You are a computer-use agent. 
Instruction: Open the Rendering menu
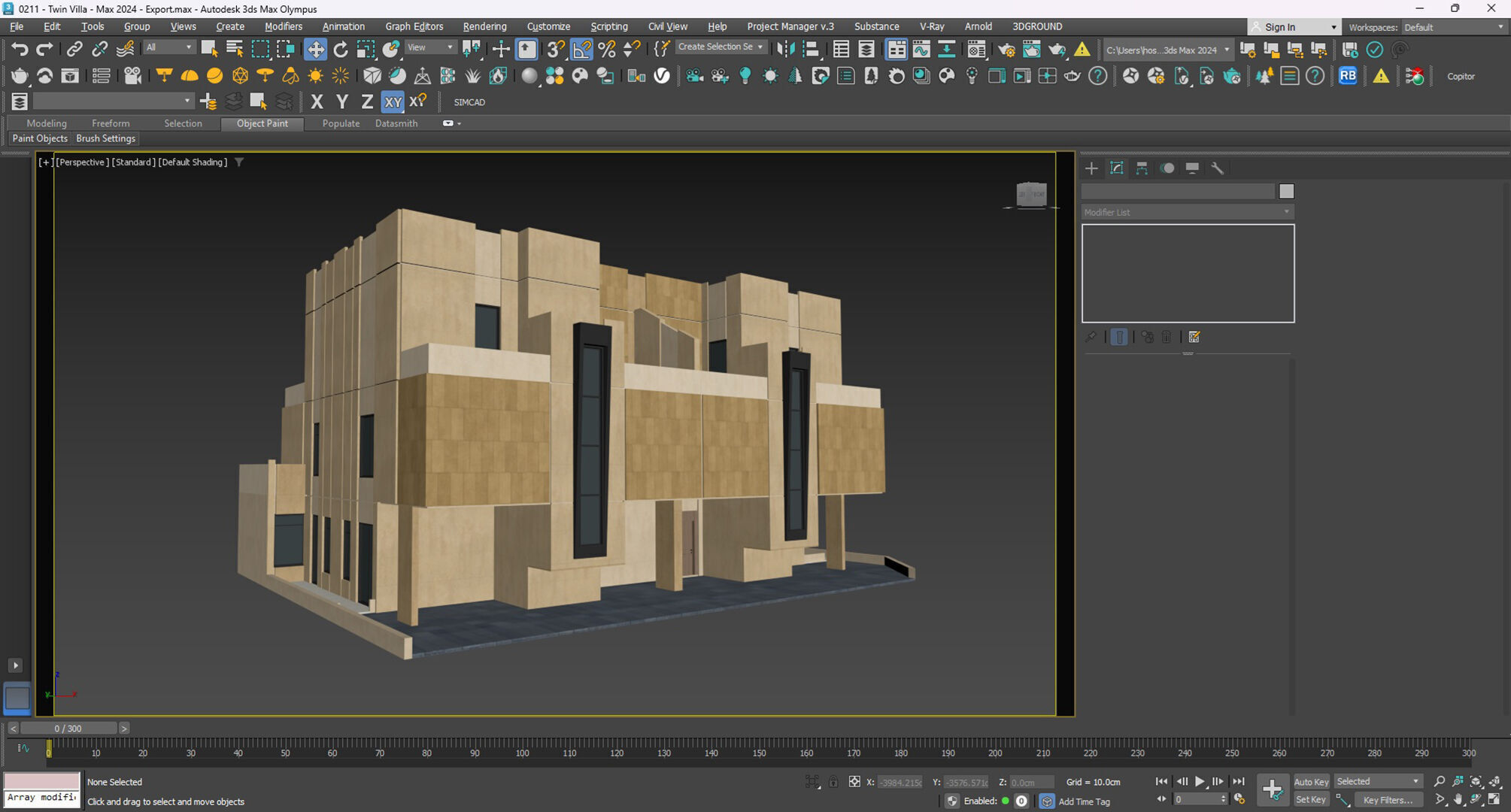pyautogui.click(x=484, y=26)
